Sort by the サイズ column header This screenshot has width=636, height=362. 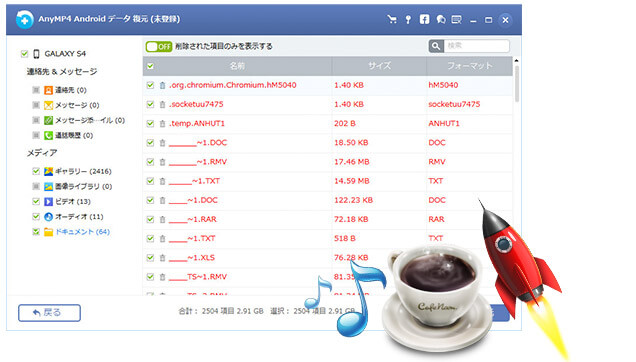[379, 66]
